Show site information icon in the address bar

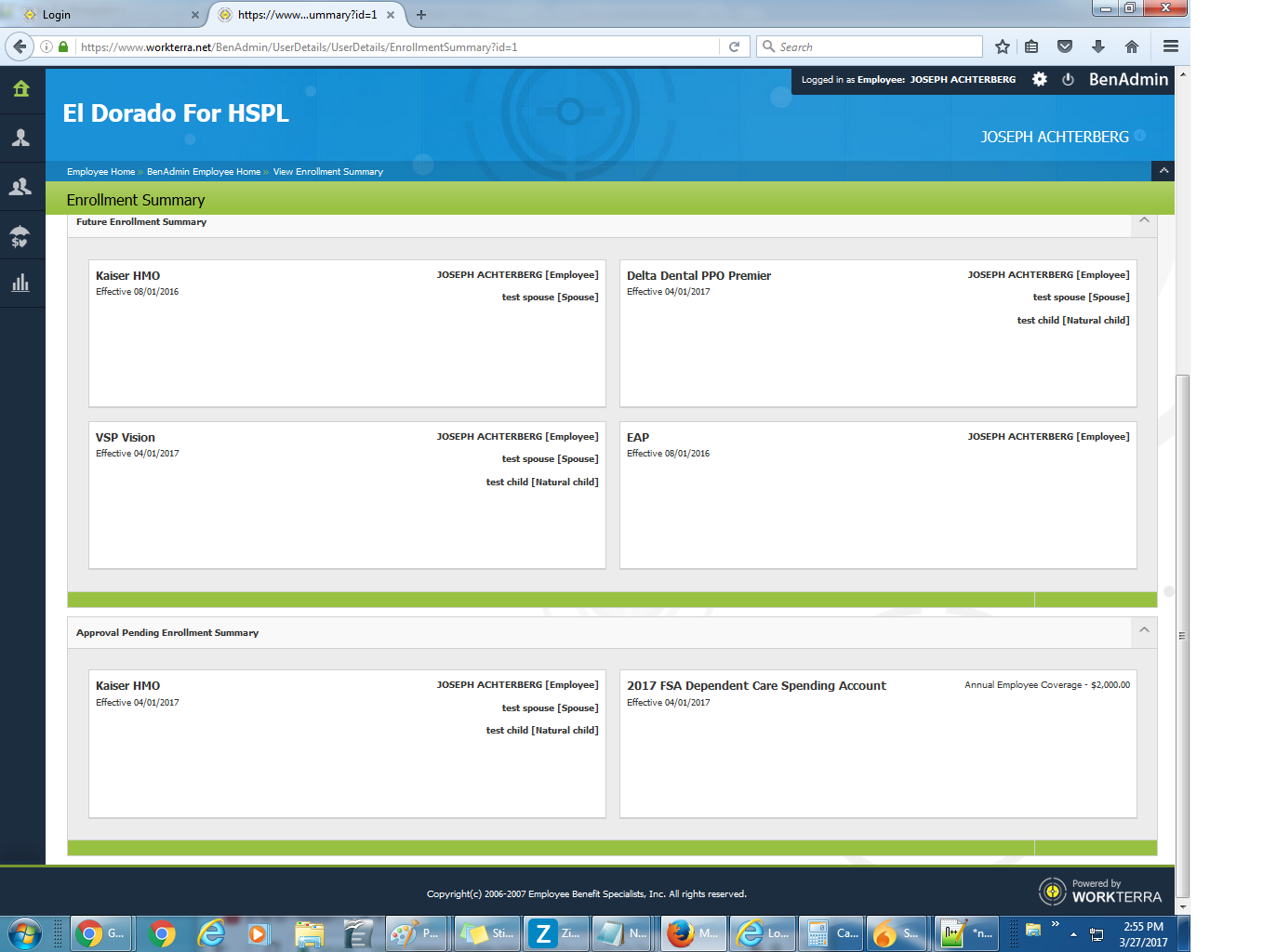click(47, 46)
